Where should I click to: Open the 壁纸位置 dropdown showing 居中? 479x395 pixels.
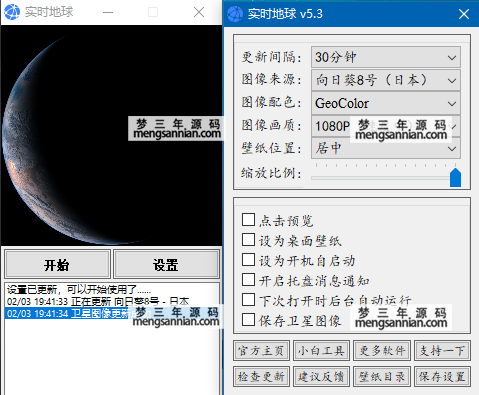tap(386, 148)
